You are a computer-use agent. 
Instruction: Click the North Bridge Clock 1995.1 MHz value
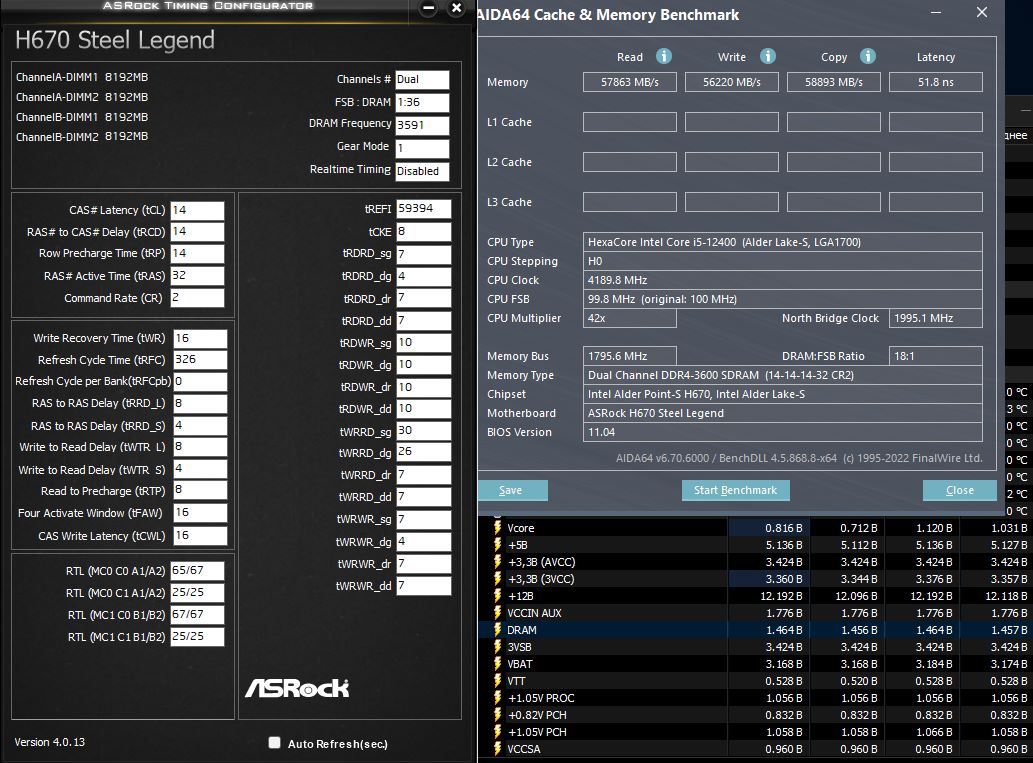(935, 318)
